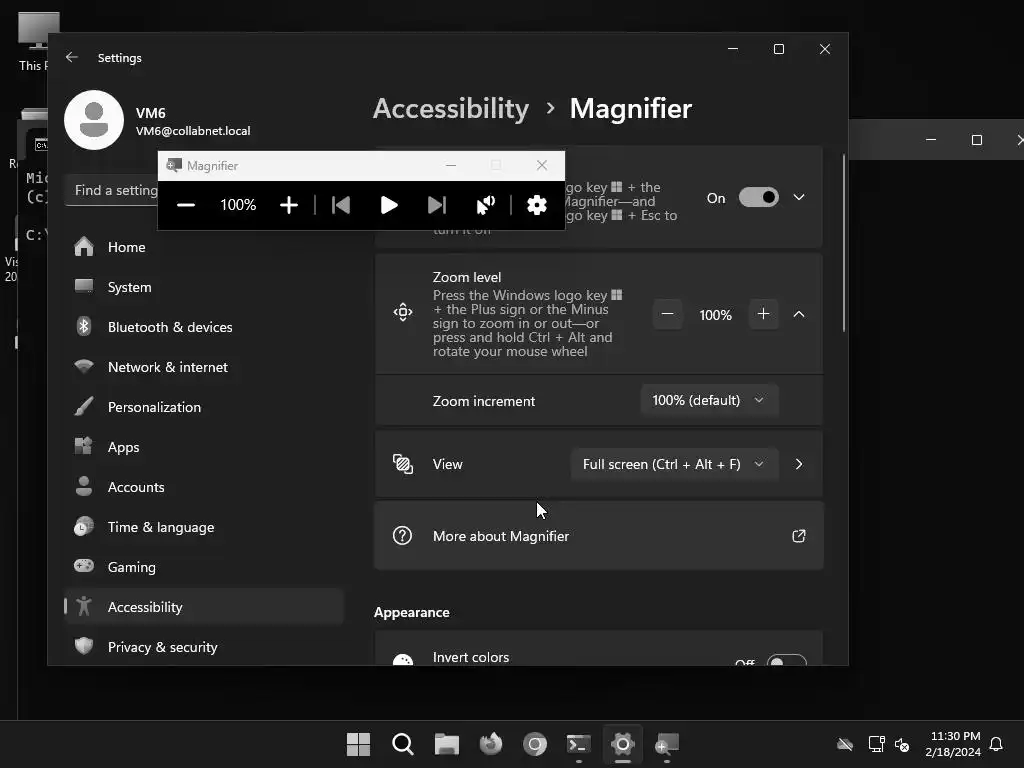The width and height of the screenshot is (1024, 768).
Task: Click the cloud sync tray icon
Action: pos(845,744)
